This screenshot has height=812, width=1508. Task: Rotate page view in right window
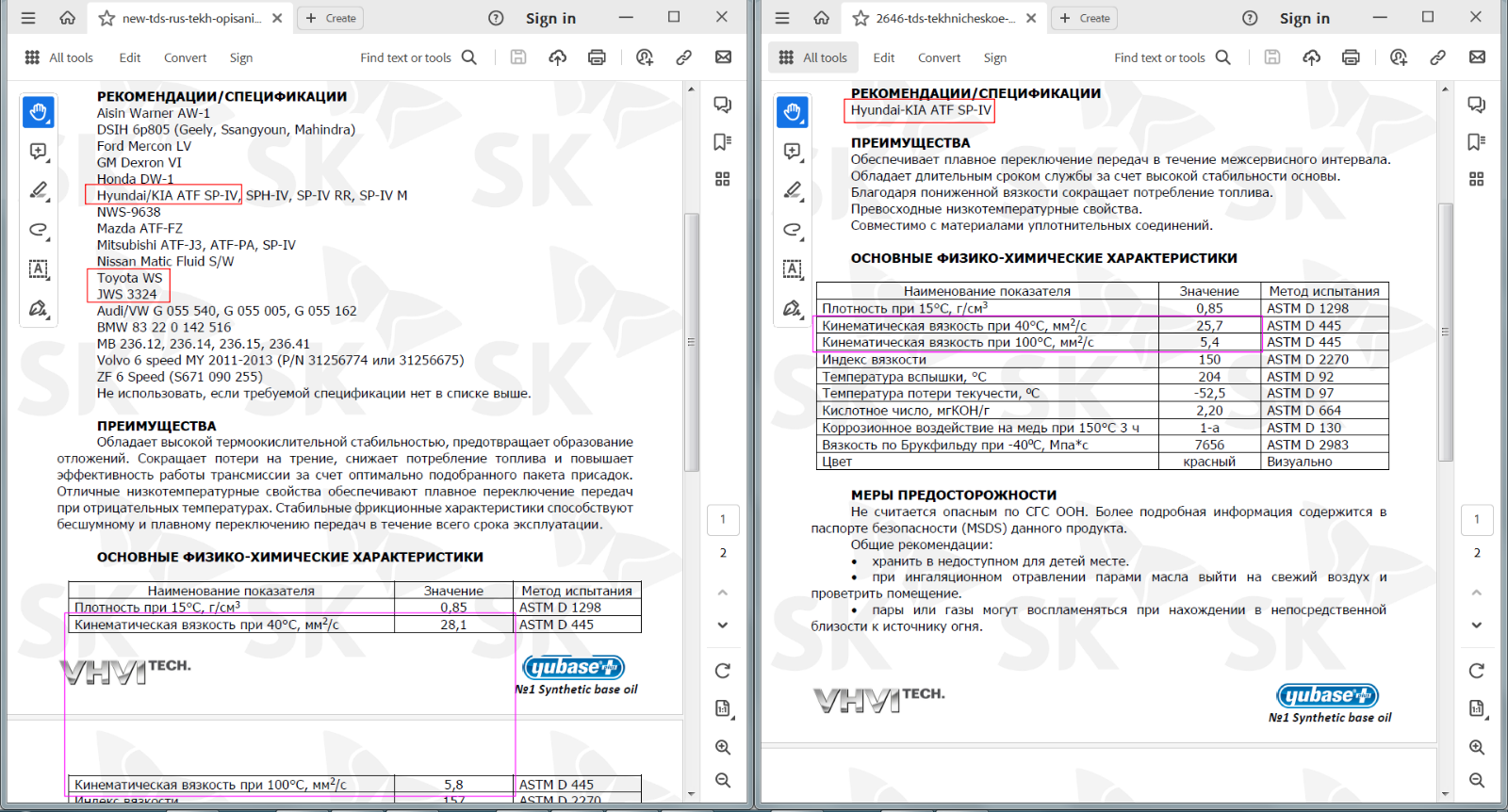[1477, 671]
